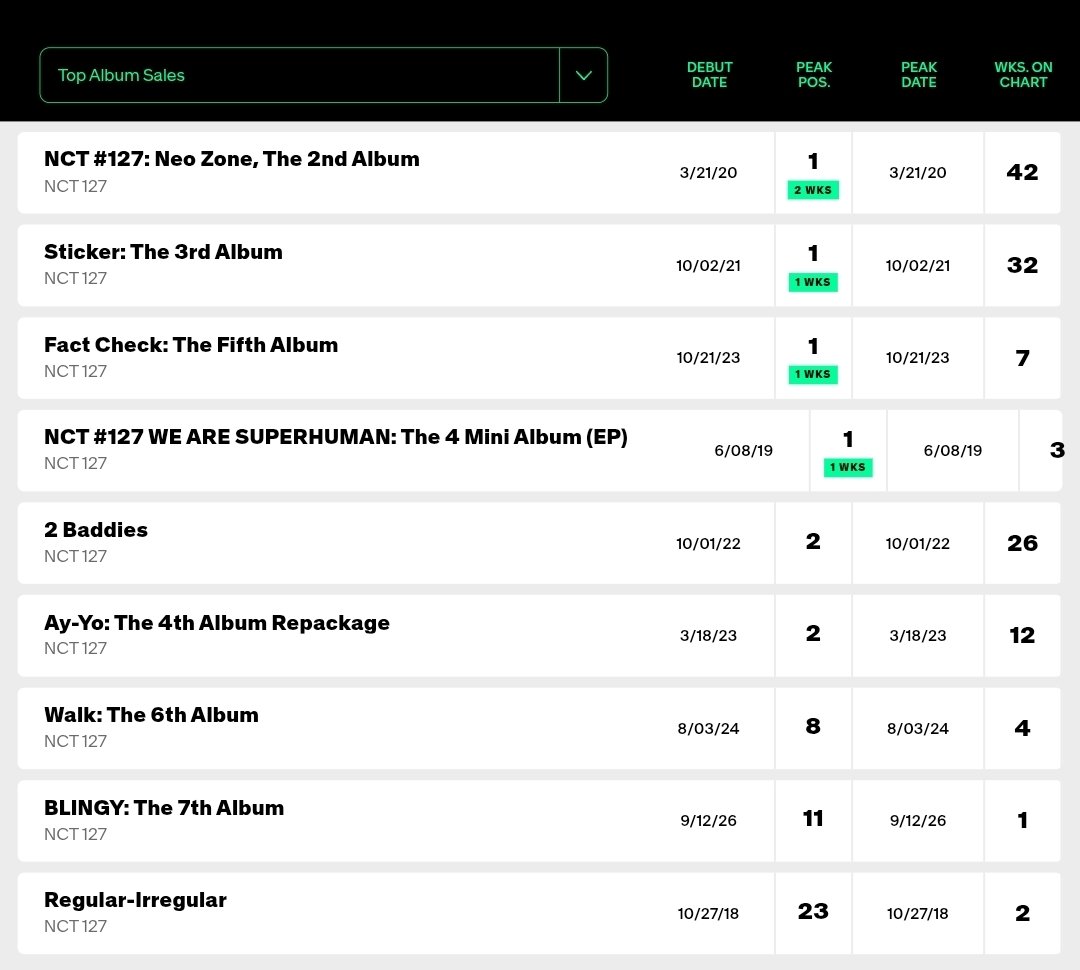
Task: Click peak date 3/21/20 for Neo Zone
Action: click(x=917, y=173)
